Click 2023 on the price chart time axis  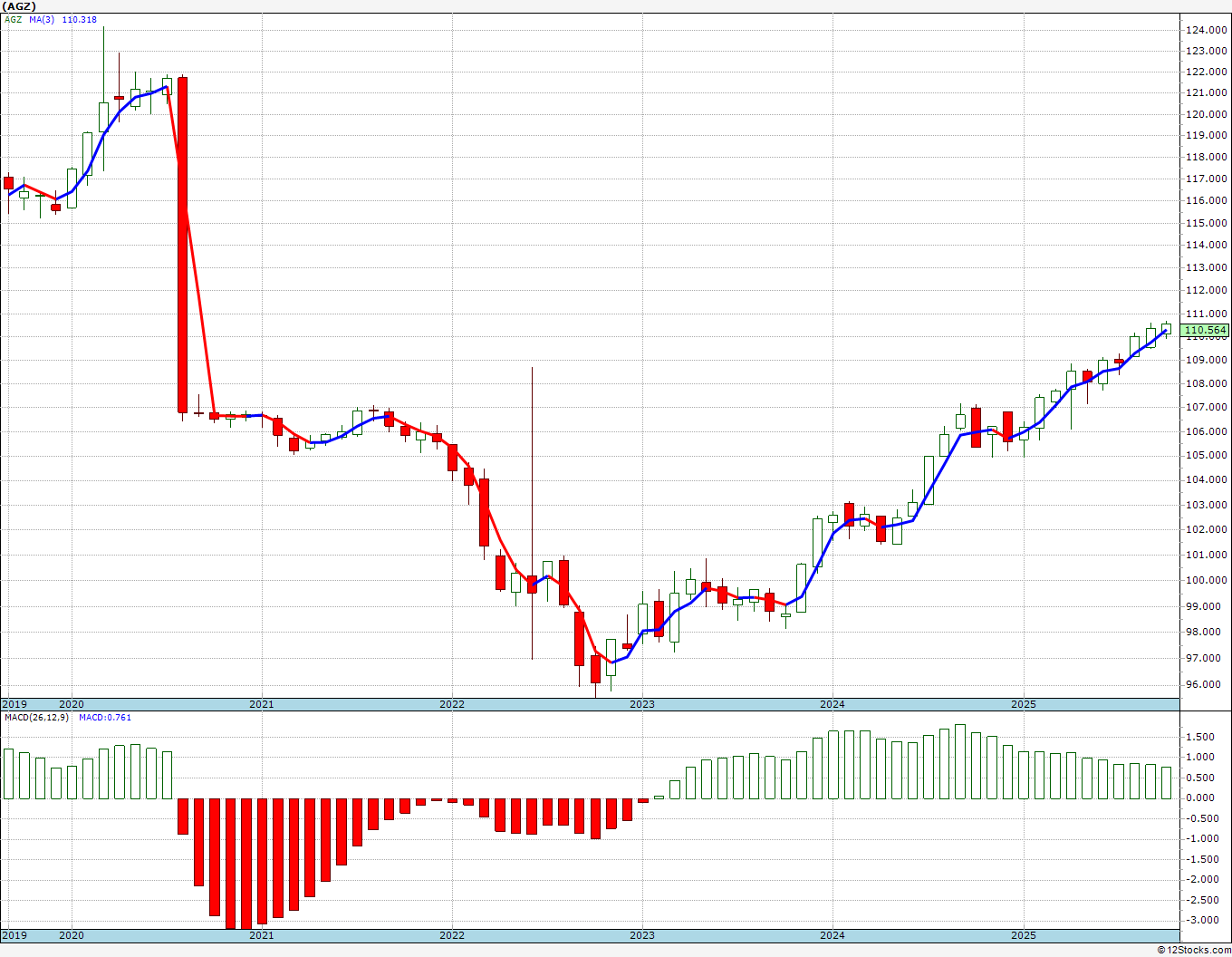pyautogui.click(x=642, y=704)
